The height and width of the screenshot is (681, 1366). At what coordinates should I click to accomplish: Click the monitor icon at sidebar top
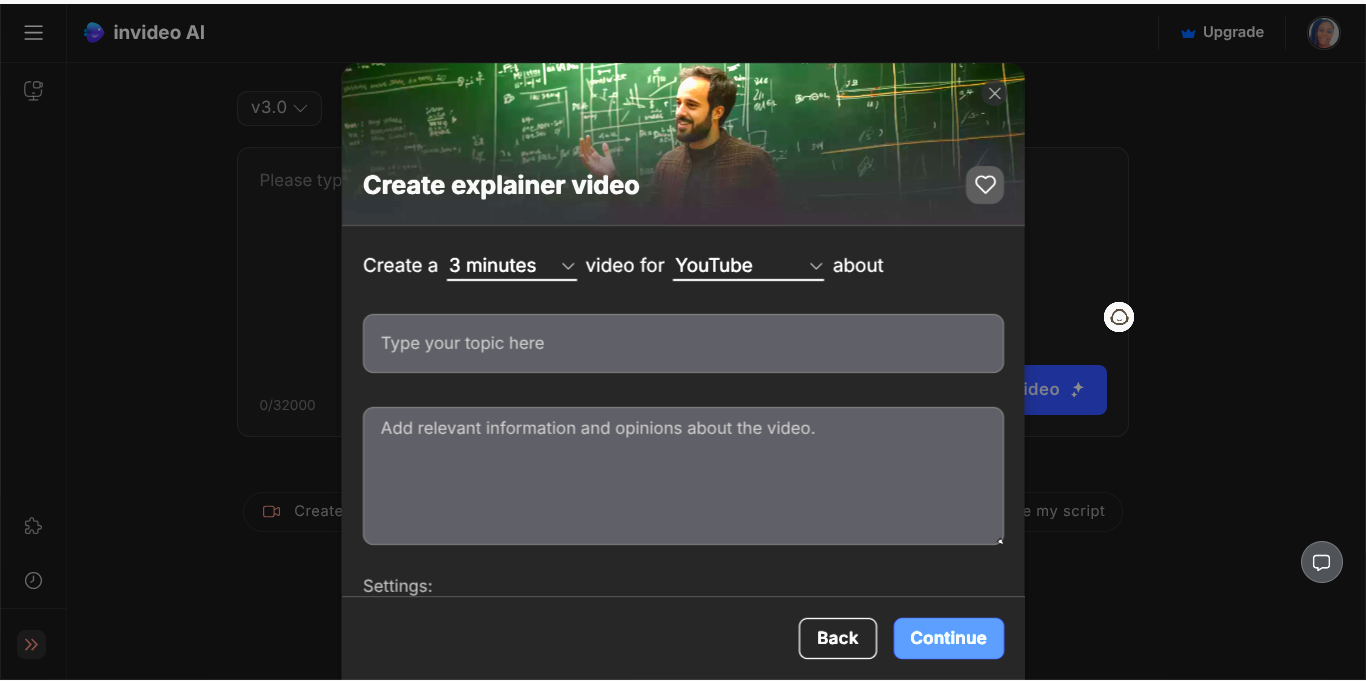pos(33,91)
